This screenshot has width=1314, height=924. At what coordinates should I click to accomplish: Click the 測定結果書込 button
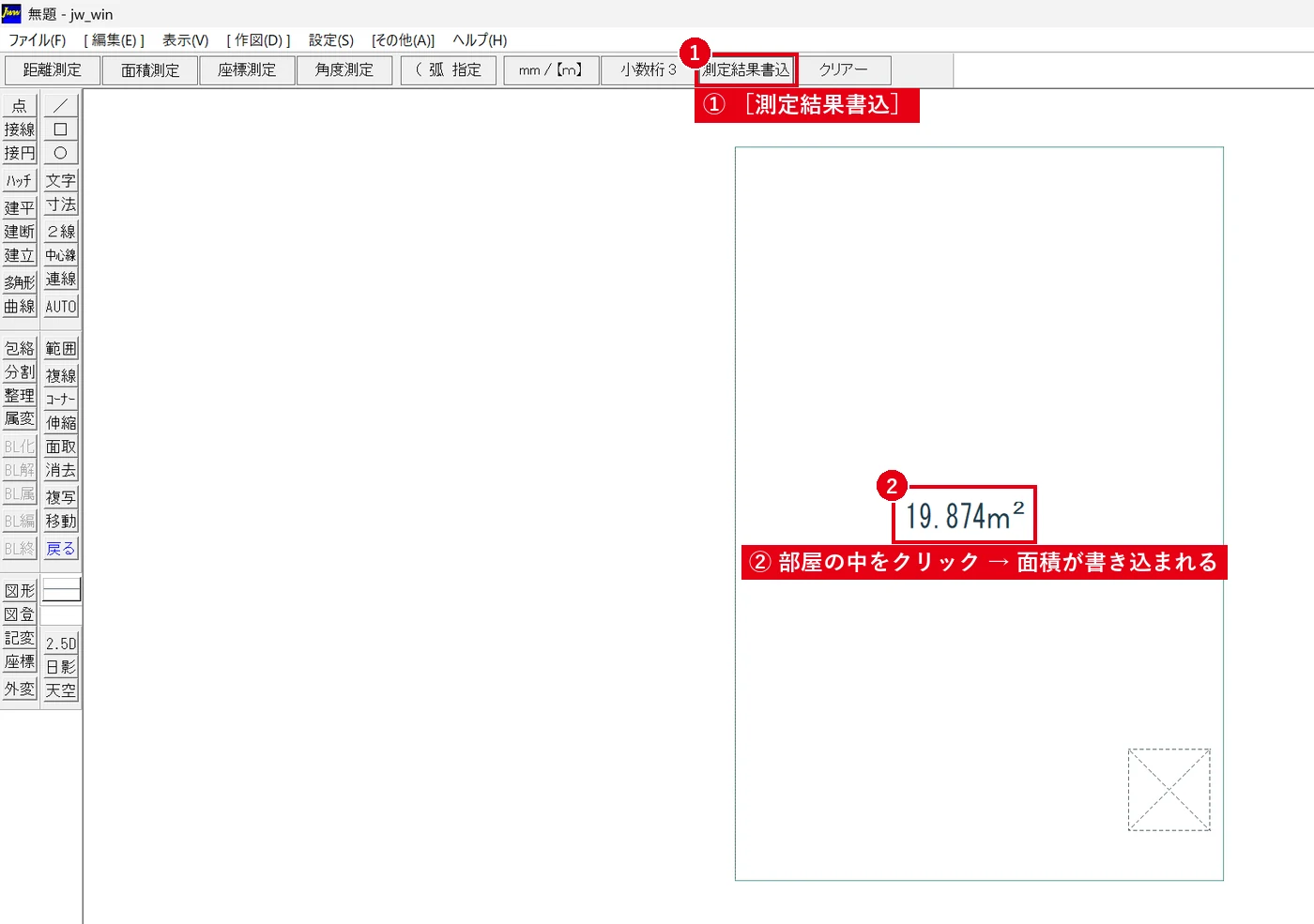pyautogui.click(x=747, y=70)
